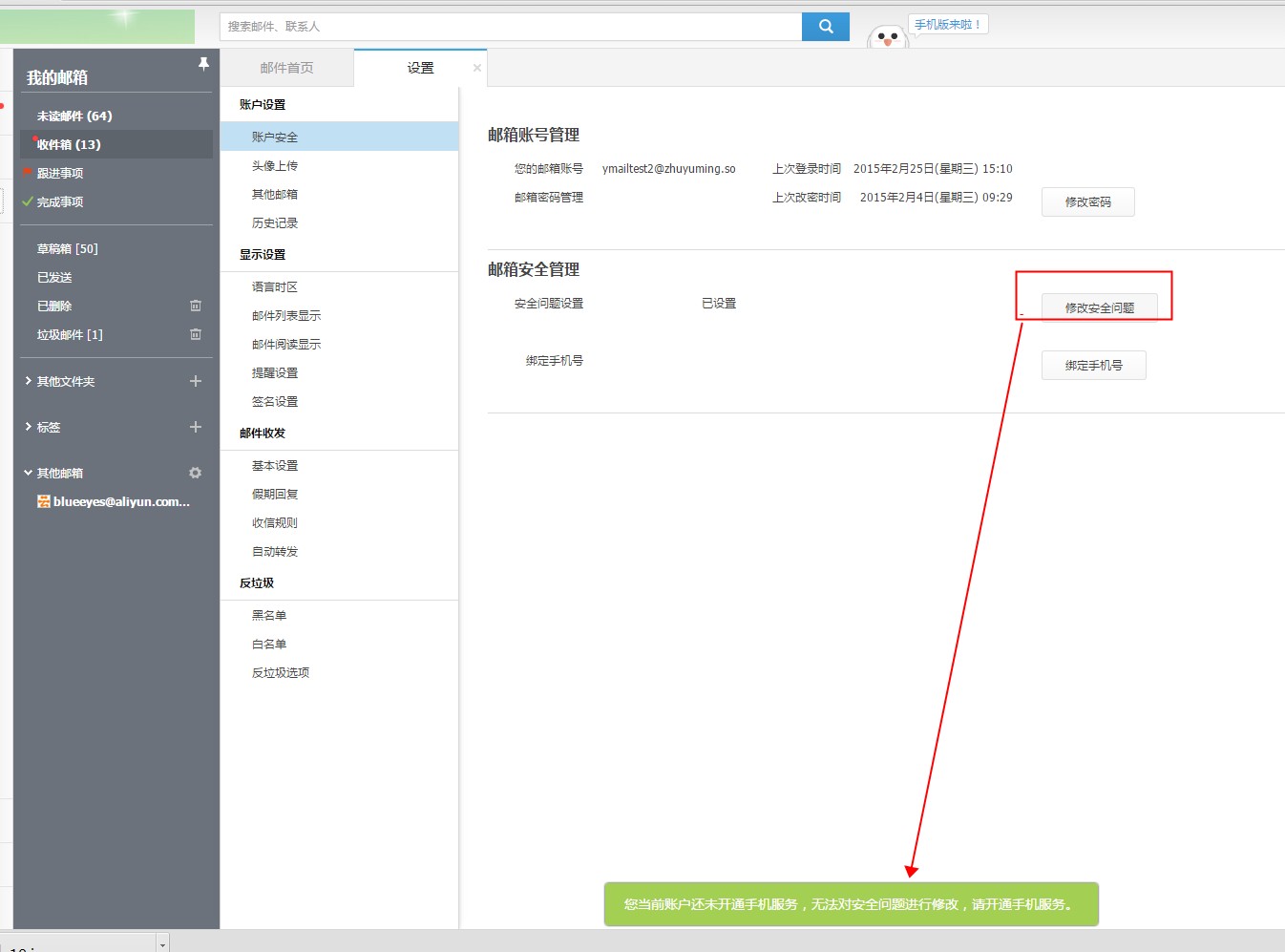
Task: Empty 垃圾邮件 using its trash icon
Action: [196, 334]
